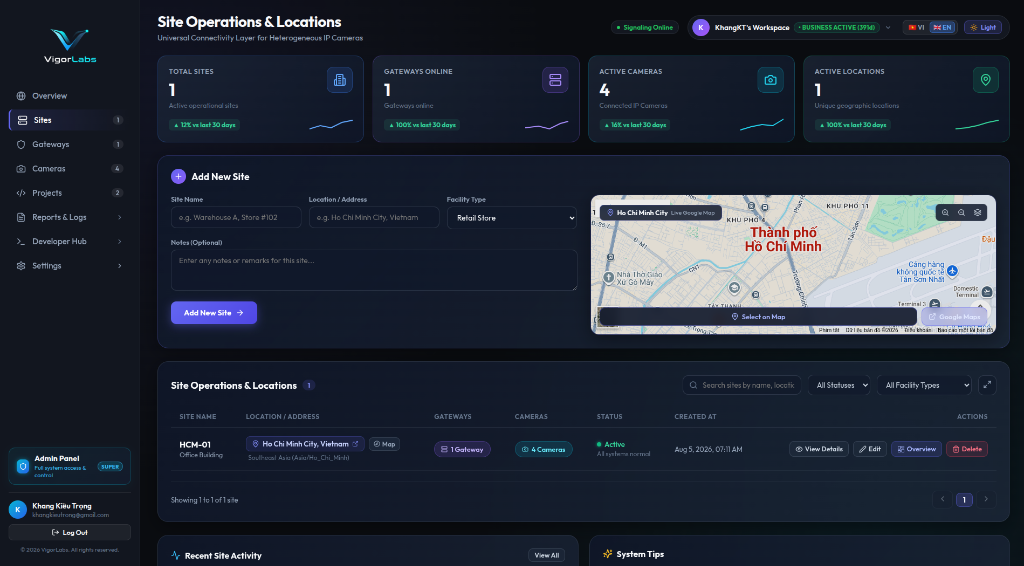Viewport: 1024px width, 566px height.
Task: Open the All Statuses filter dropdown
Action: [839, 385]
